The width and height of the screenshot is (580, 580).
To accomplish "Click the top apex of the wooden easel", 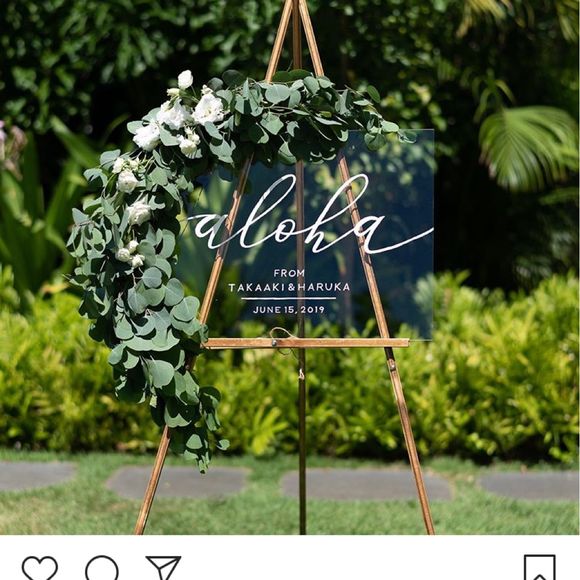I will click(296, 6).
